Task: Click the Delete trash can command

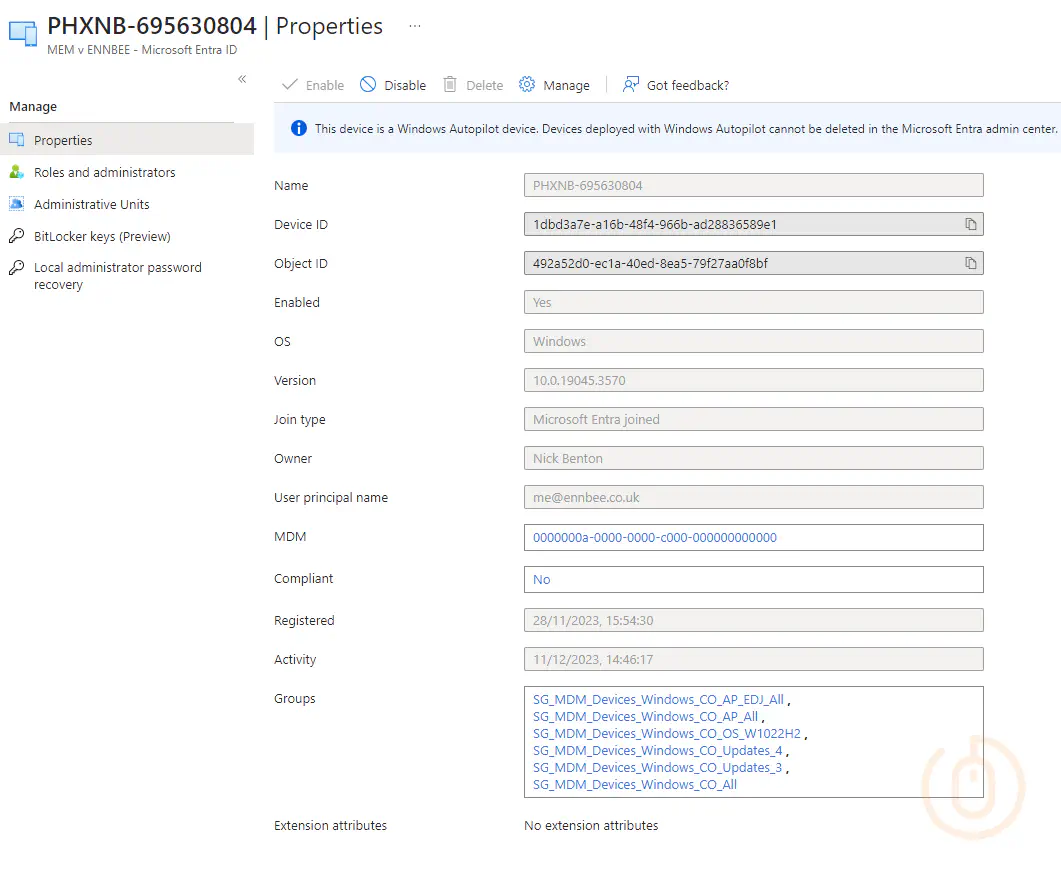Action: coord(473,85)
